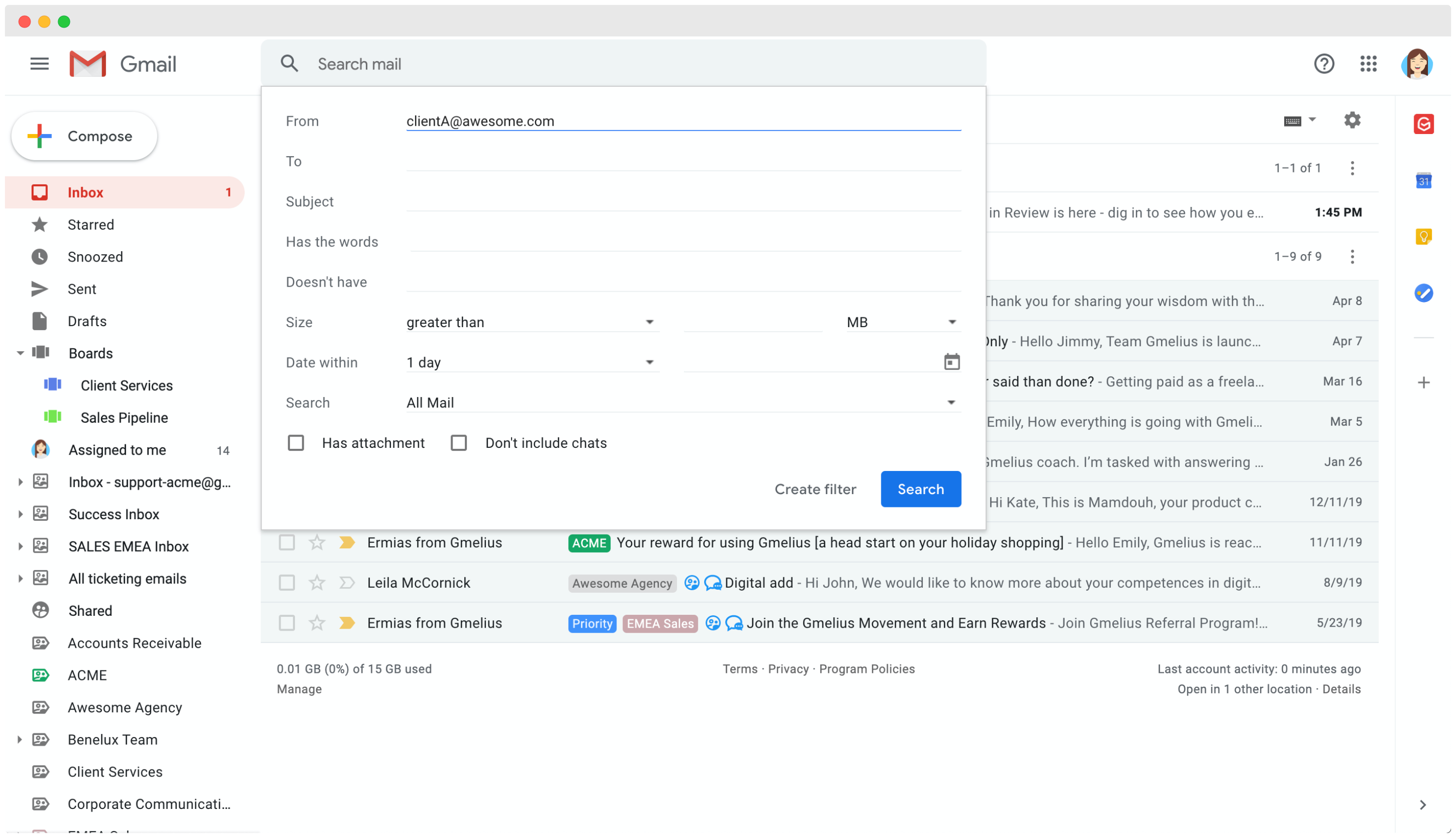Open the account profile avatar
The width and height of the screenshot is (1456, 838).
[1416, 64]
